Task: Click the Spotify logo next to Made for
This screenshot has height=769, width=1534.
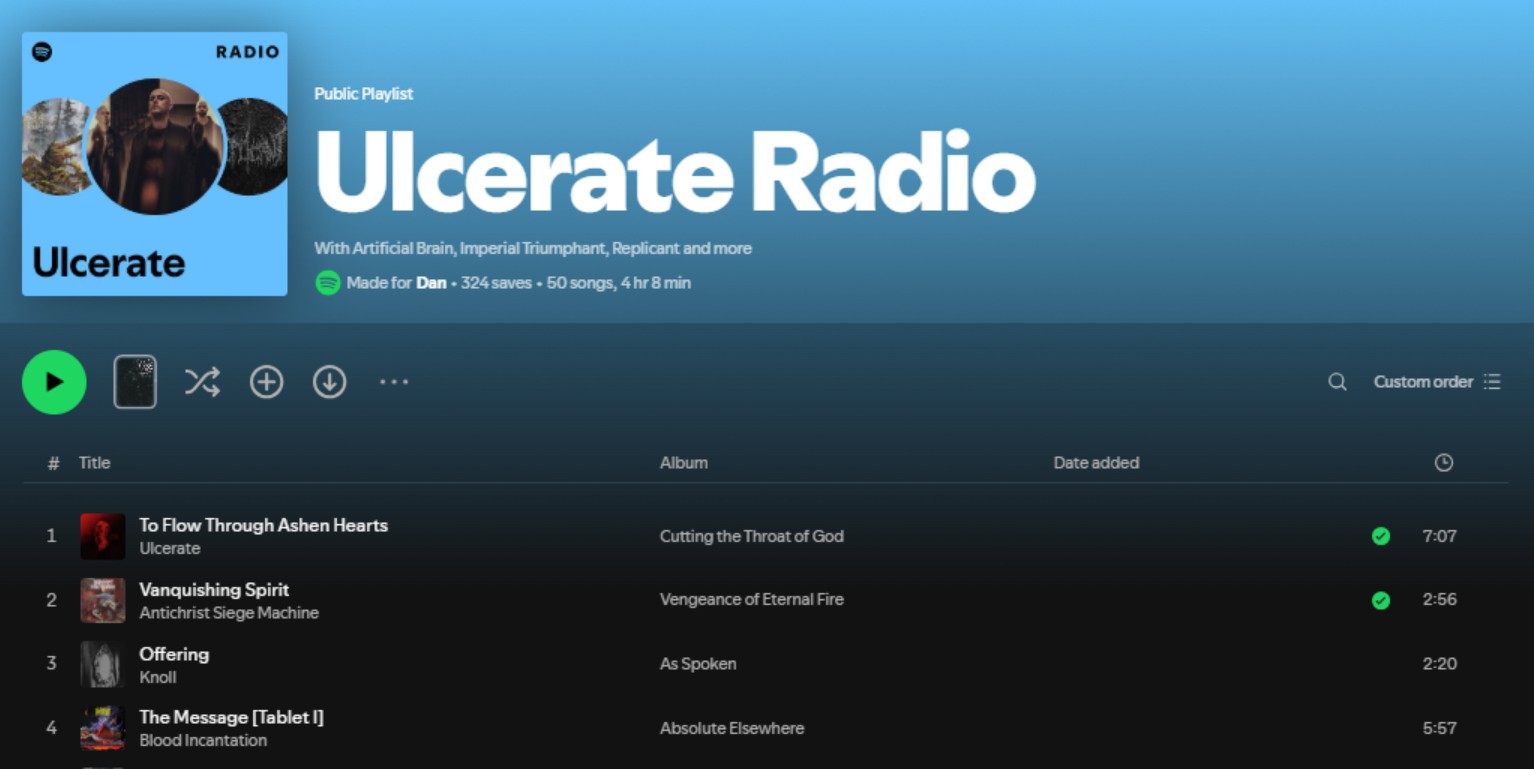Action: (327, 283)
